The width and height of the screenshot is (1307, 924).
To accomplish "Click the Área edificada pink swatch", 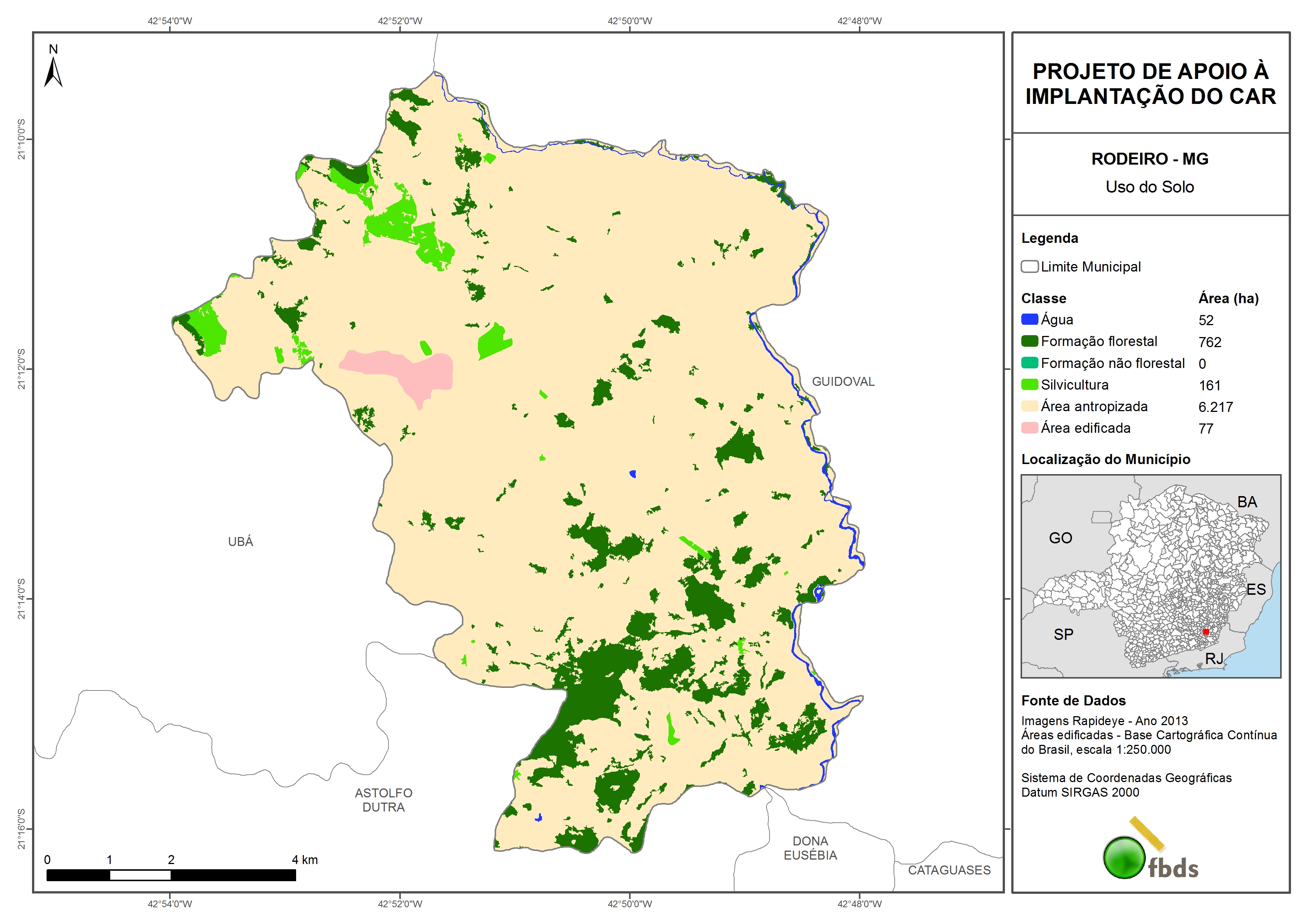I will tap(1029, 428).
